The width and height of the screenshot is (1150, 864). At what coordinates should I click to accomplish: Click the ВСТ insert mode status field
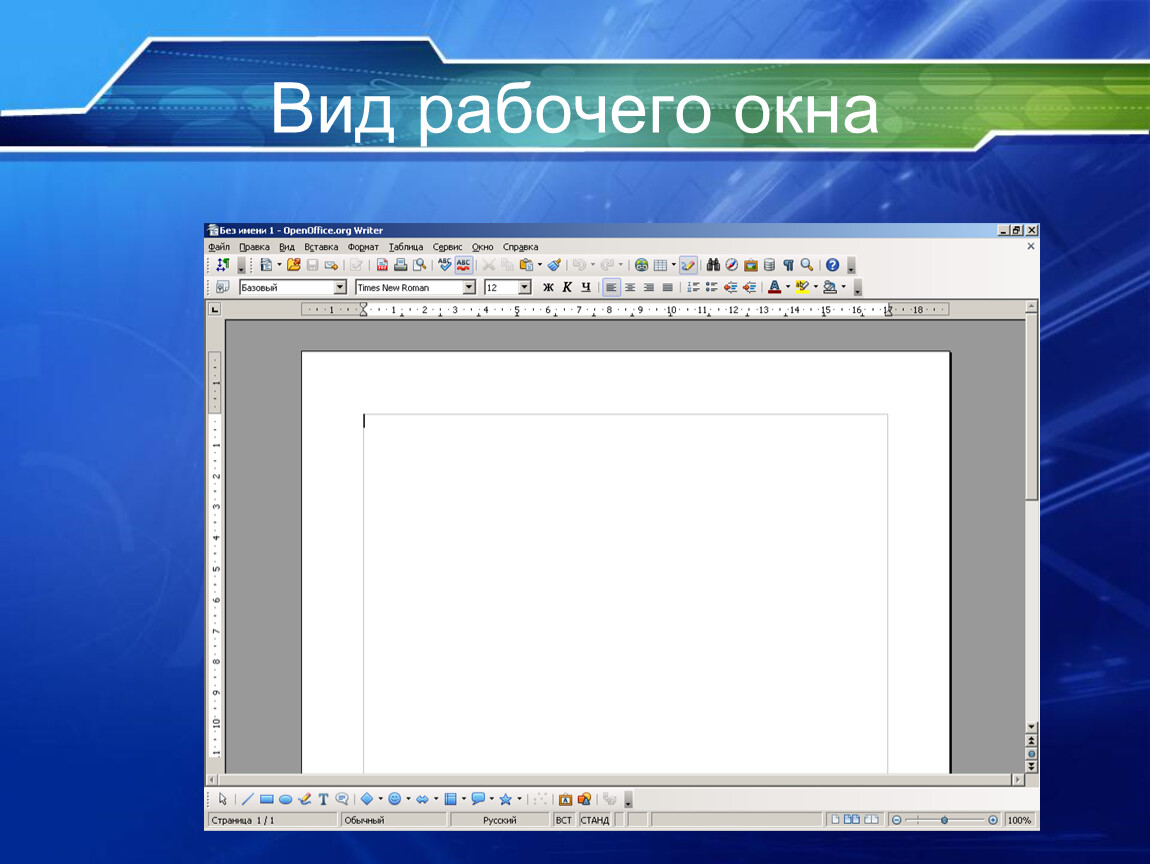coord(564,820)
